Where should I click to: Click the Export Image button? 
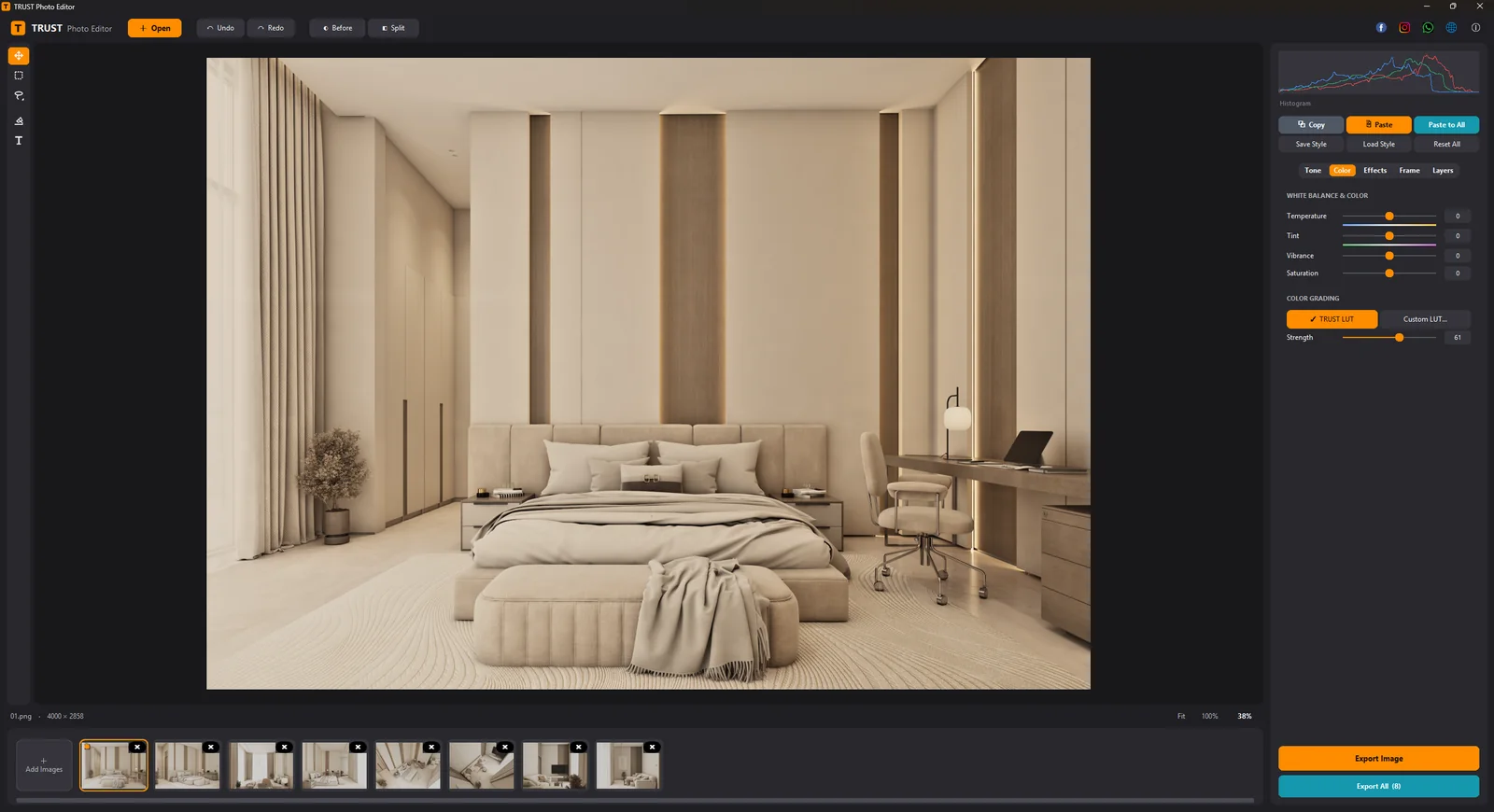click(1378, 759)
